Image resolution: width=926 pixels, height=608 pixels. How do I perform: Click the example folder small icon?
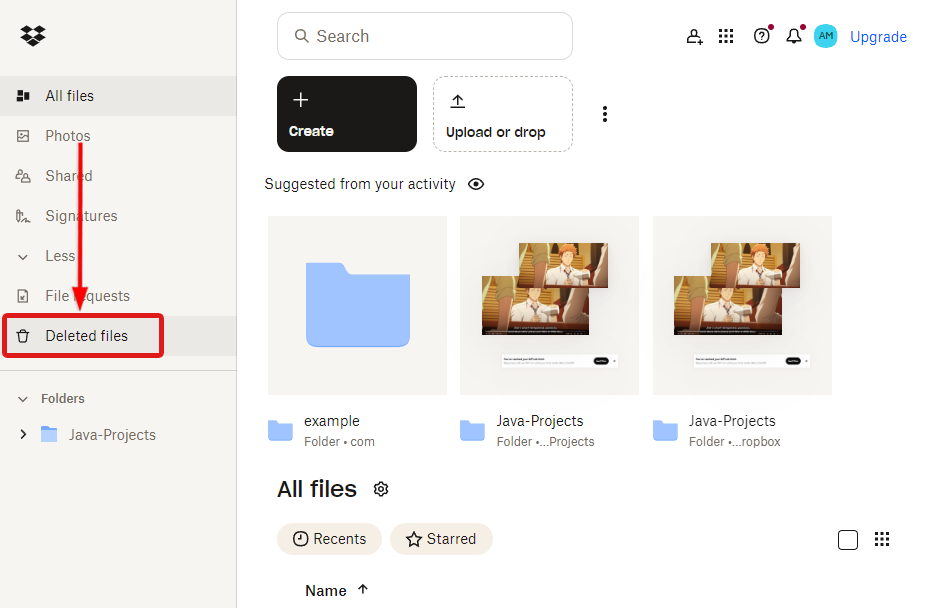(281, 431)
